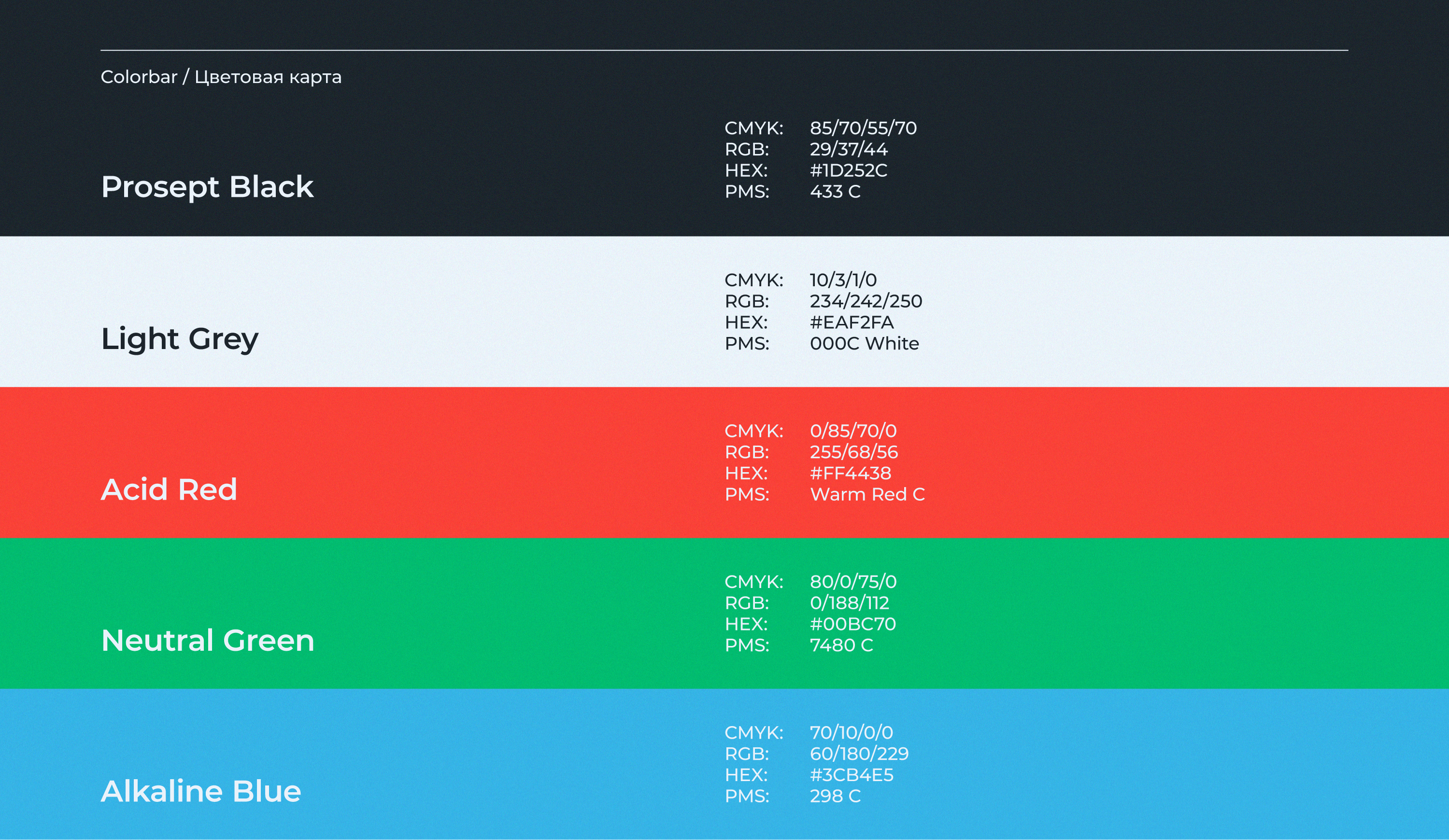The image size is (1449, 840).
Task: Click the Prosept Black color name
Action: tap(207, 187)
